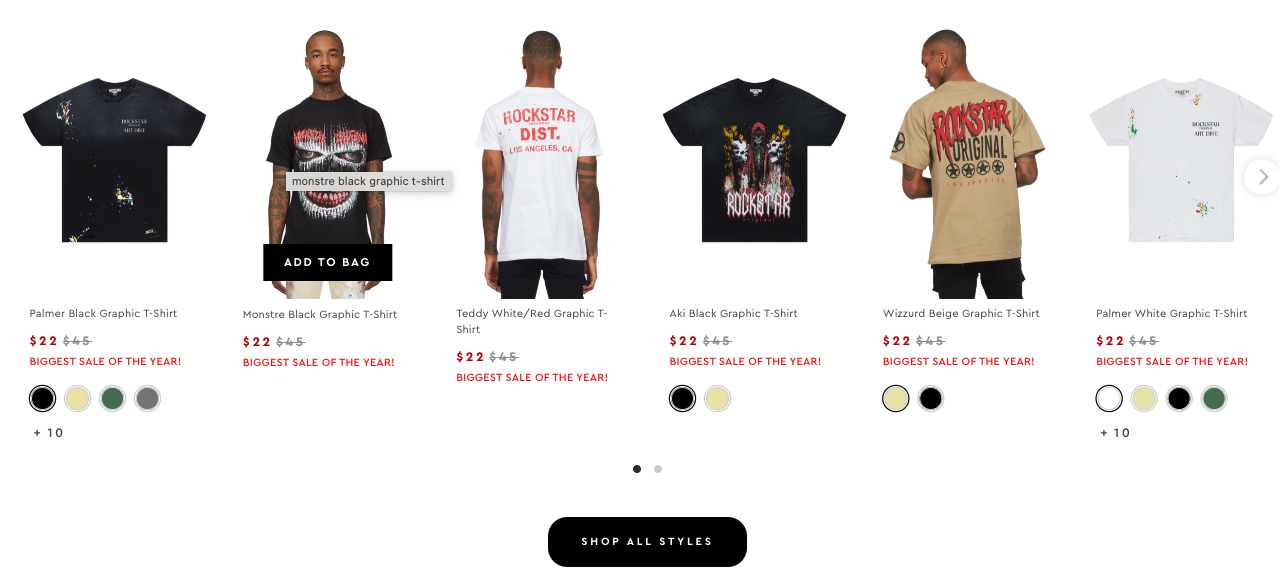The height and width of the screenshot is (577, 1279).
Task: Expand +10 more colors for Palmer Black
Action: click(48, 433)
